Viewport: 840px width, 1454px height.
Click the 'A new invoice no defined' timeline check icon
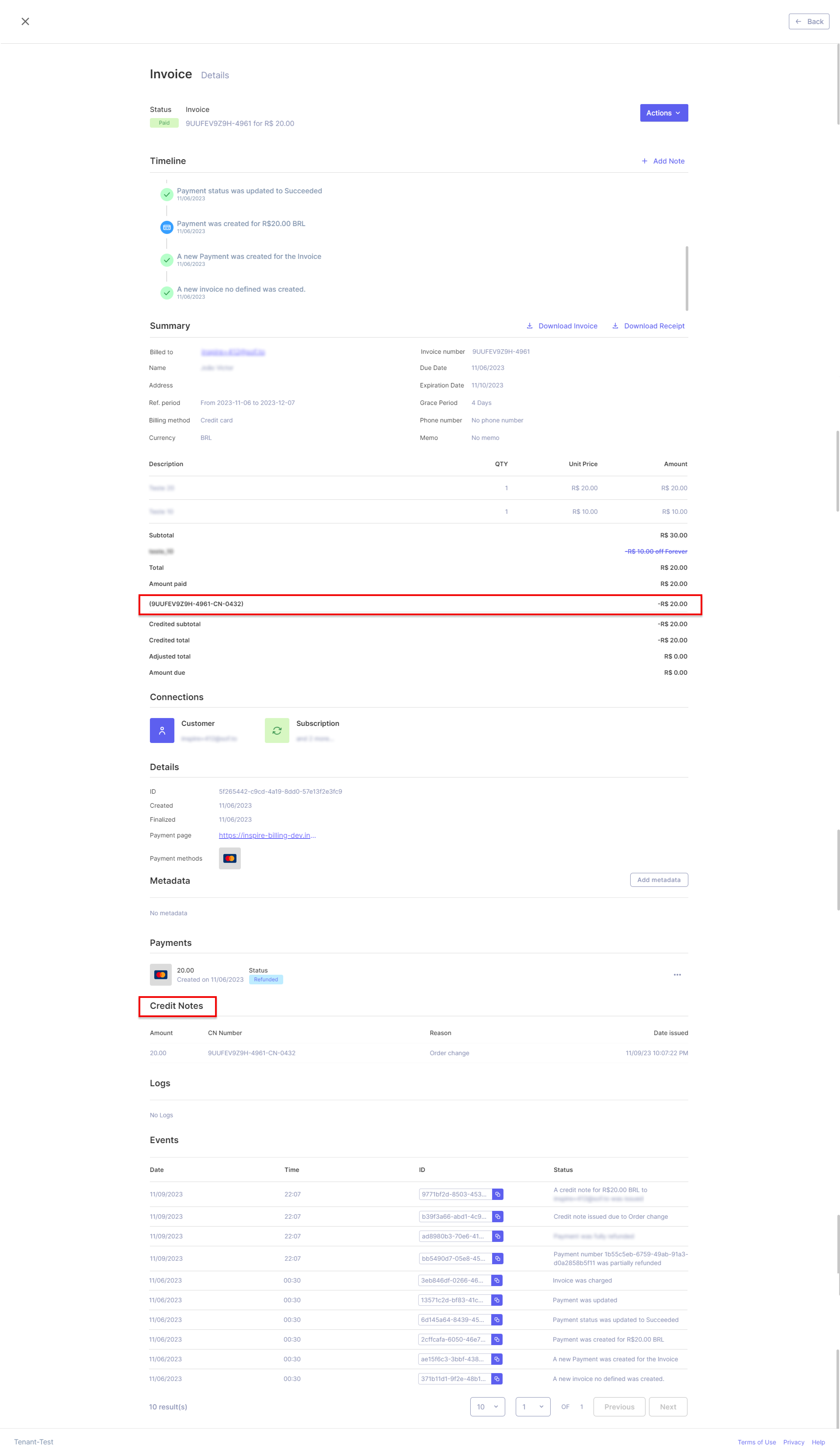[167, 293]
